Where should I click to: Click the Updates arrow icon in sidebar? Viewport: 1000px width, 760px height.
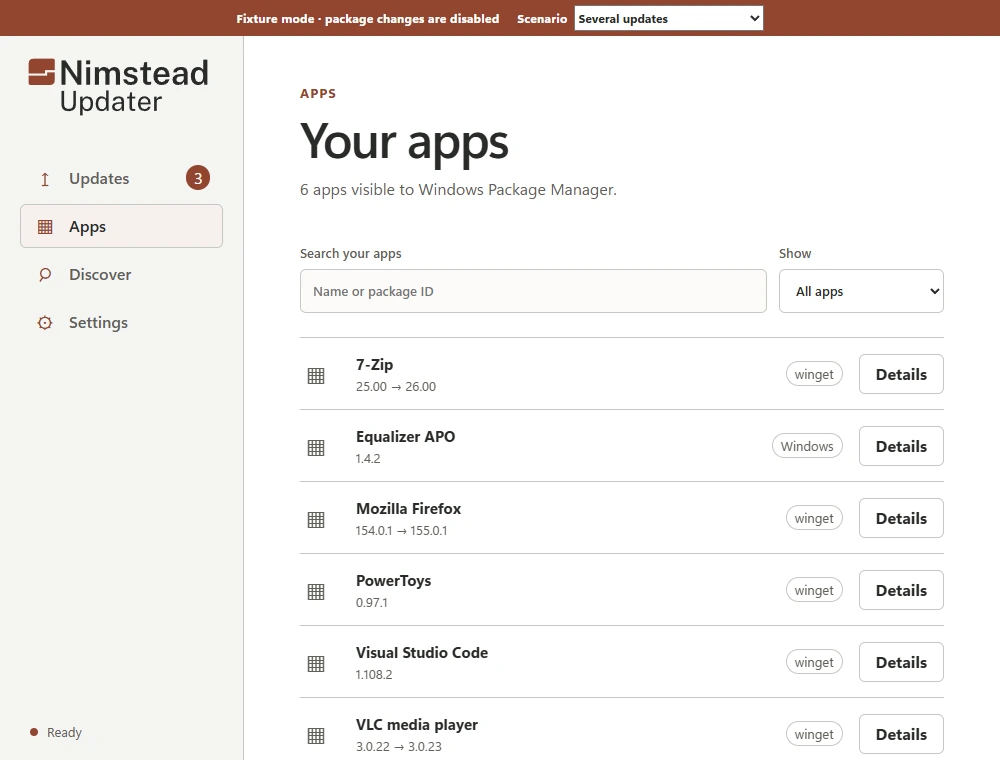tap(45, 179)
